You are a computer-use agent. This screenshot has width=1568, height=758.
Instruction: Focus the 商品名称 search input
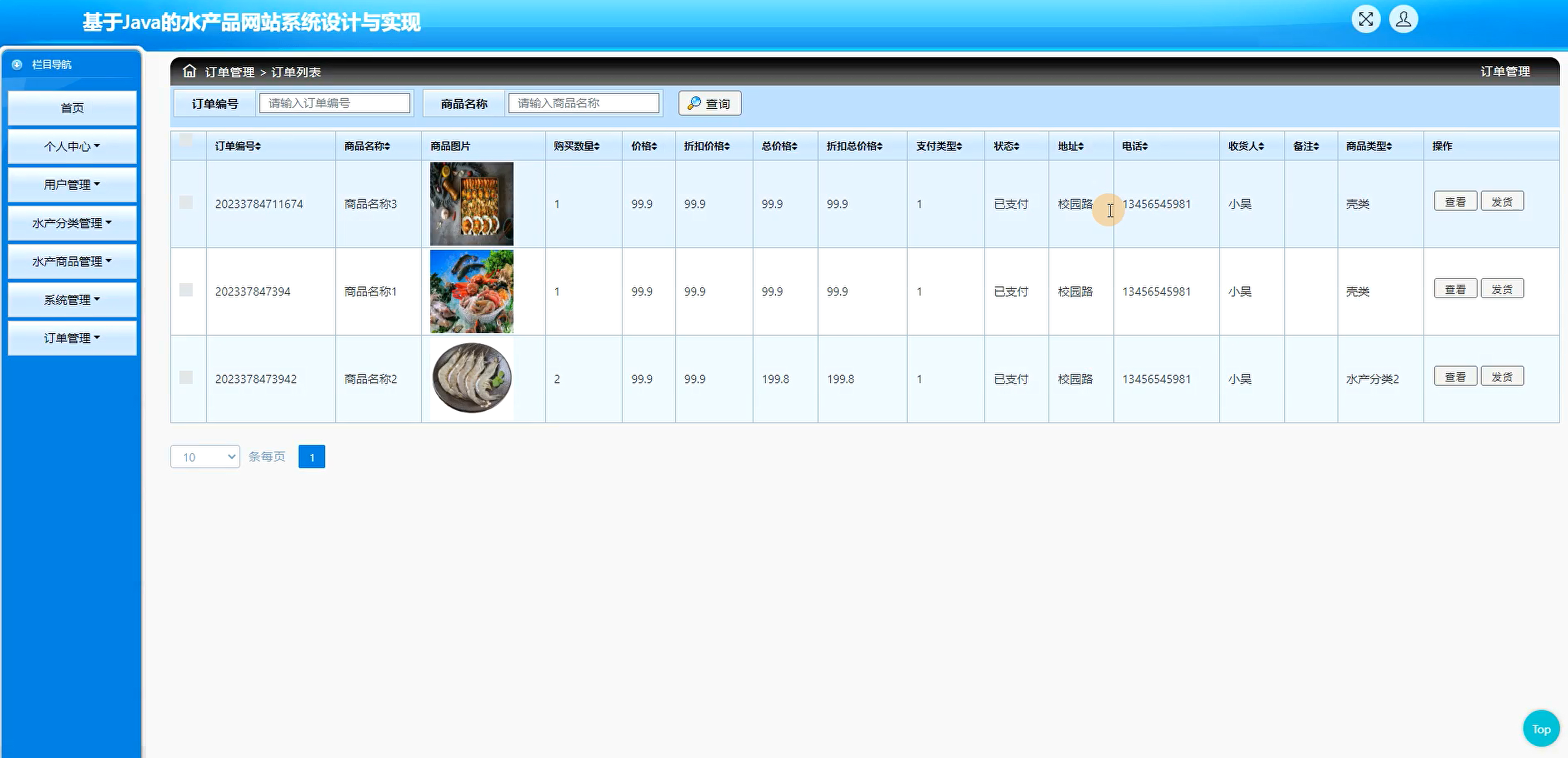(584, 103)
